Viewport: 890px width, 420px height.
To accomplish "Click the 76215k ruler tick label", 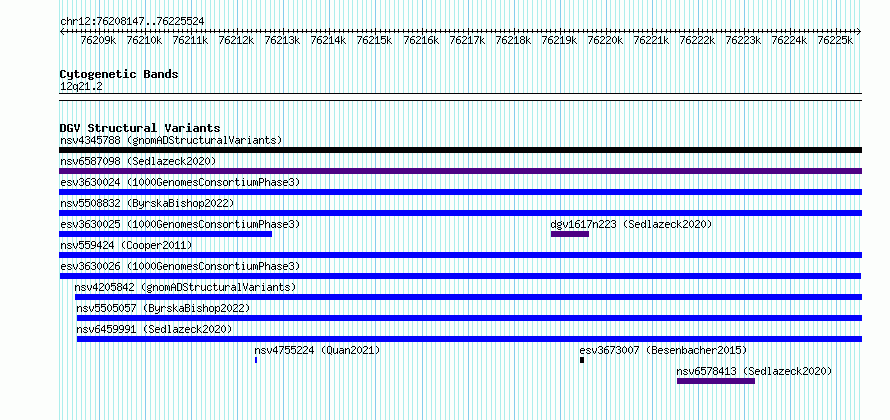I will click(x=375, y=41).
